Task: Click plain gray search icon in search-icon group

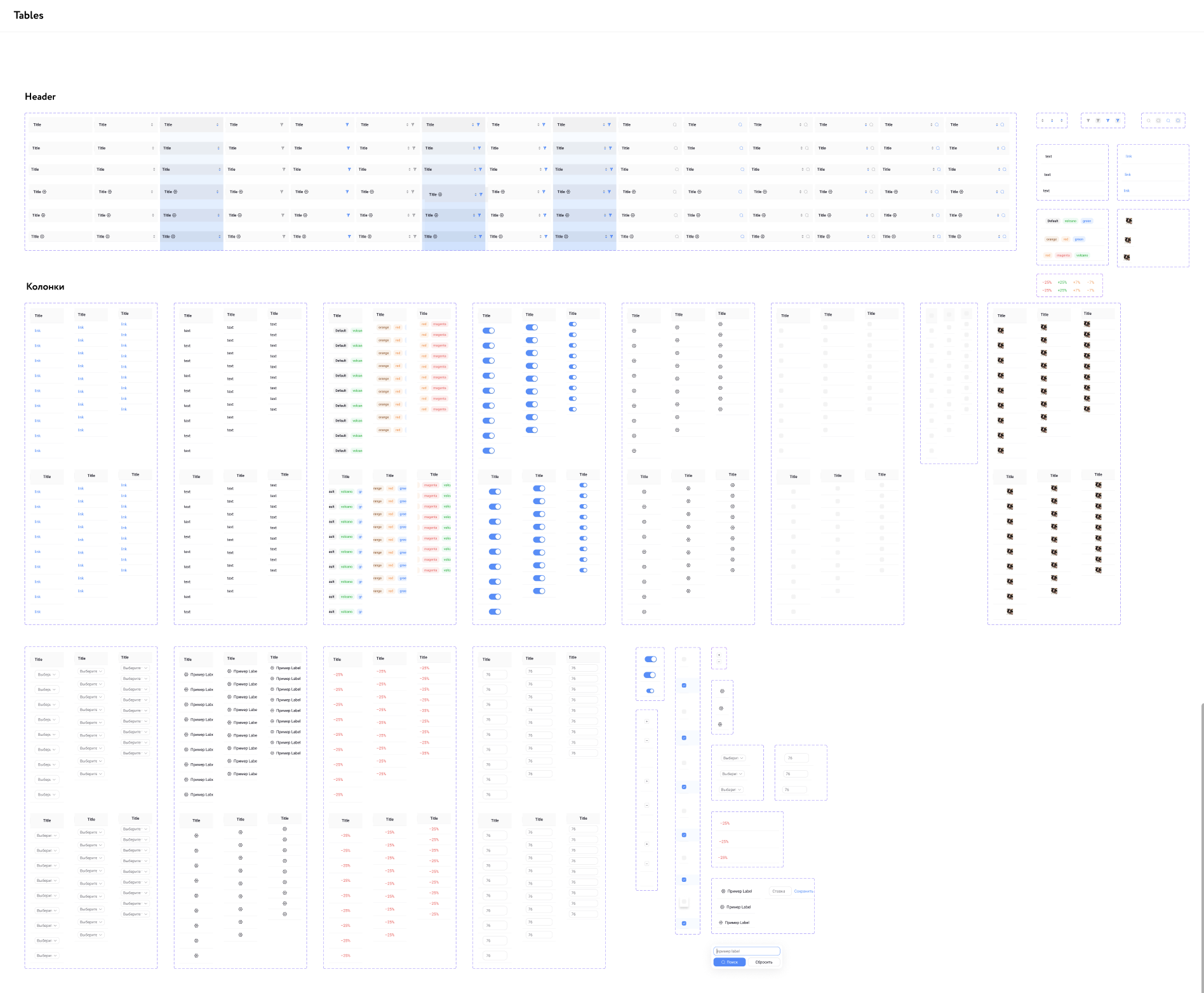Action: pyautogui.click(x=1149, y=121)
